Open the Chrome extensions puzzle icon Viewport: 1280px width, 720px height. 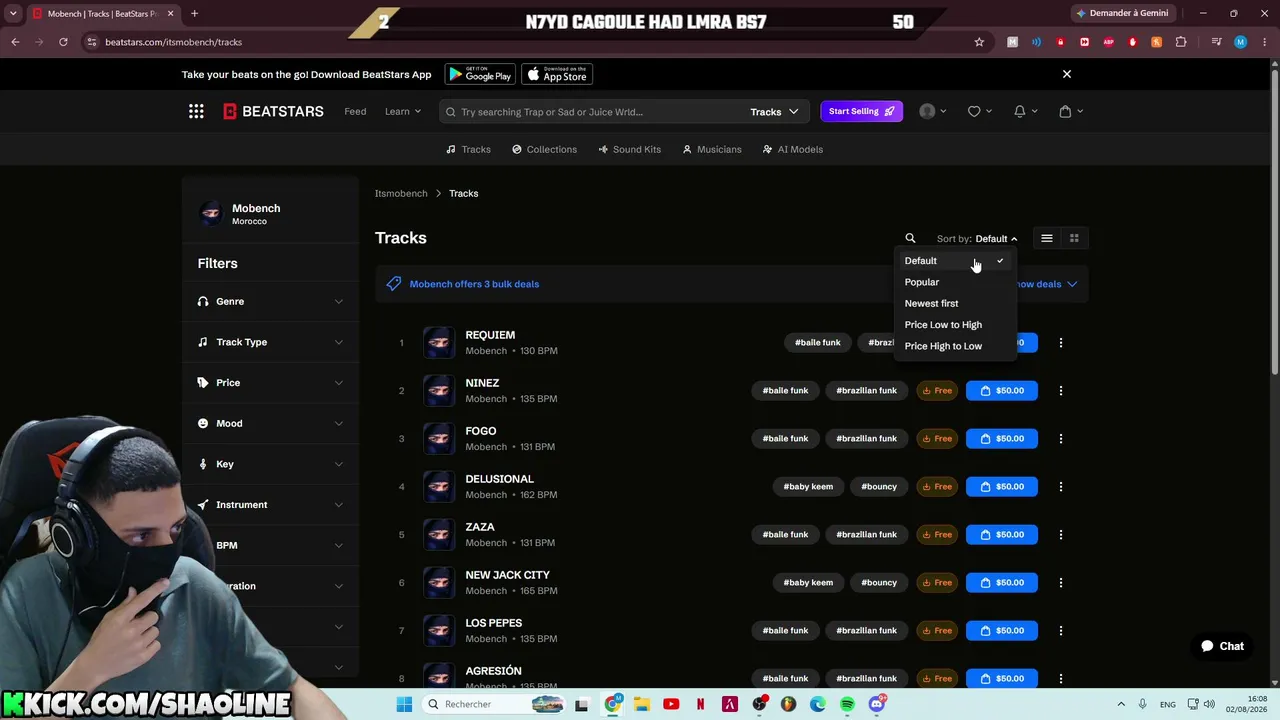[1181, 42]
